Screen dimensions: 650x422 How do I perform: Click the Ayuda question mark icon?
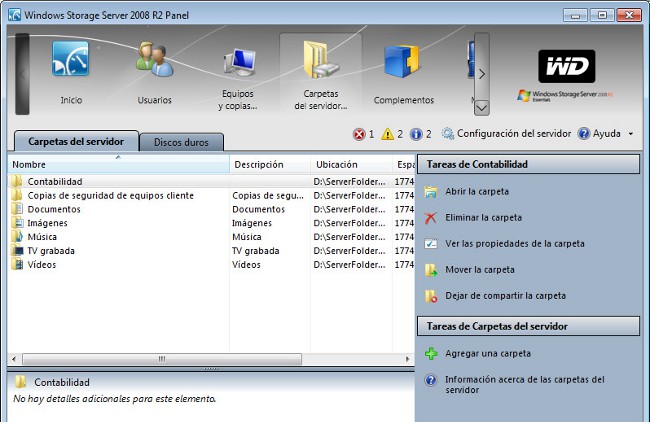(x=584, y=133)
